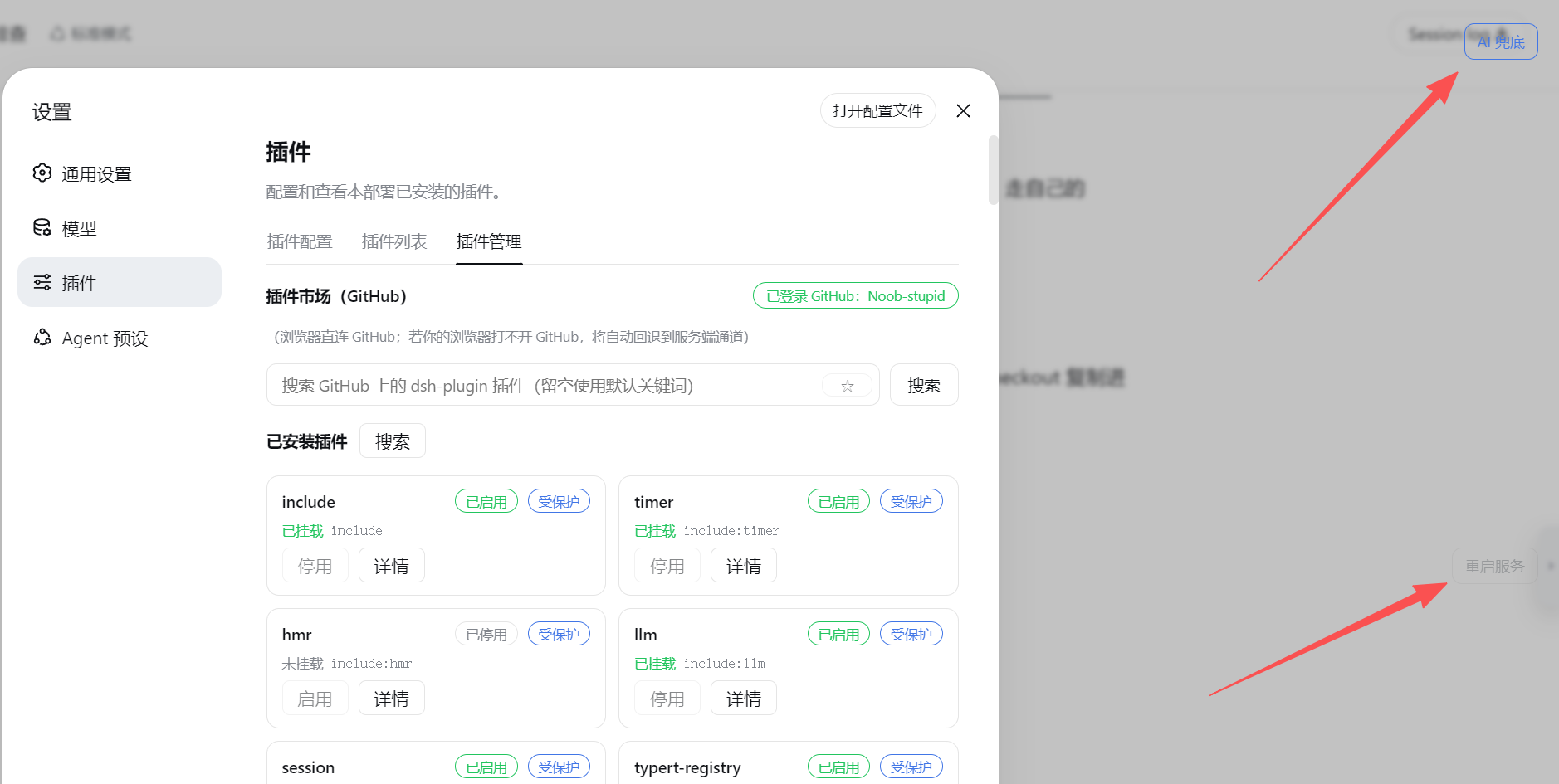Open 详情 for the llm plugin
Viewport: 1559px width, 784px height.
pyautogui.click(x=744, y=698)
